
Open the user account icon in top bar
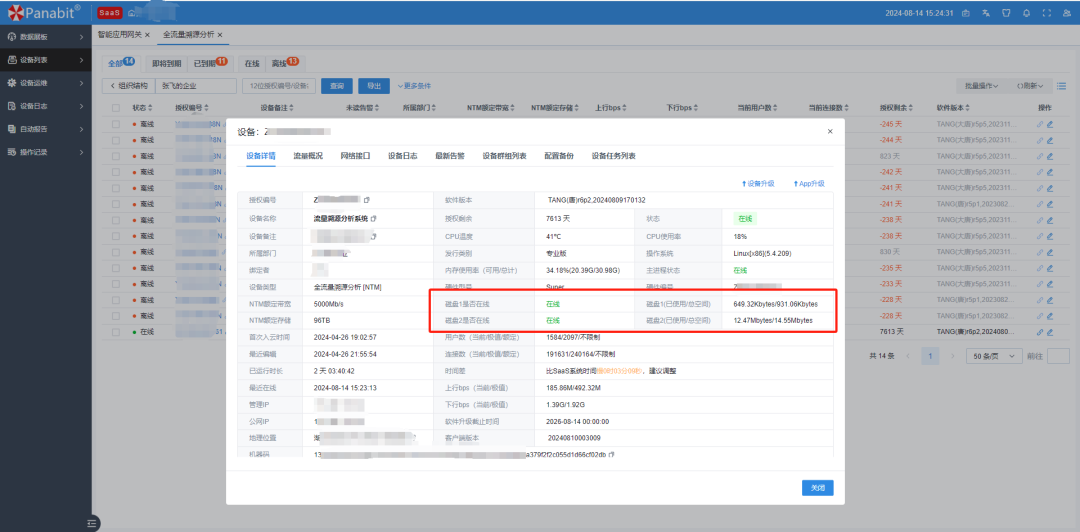click(x=1067, y=12)
